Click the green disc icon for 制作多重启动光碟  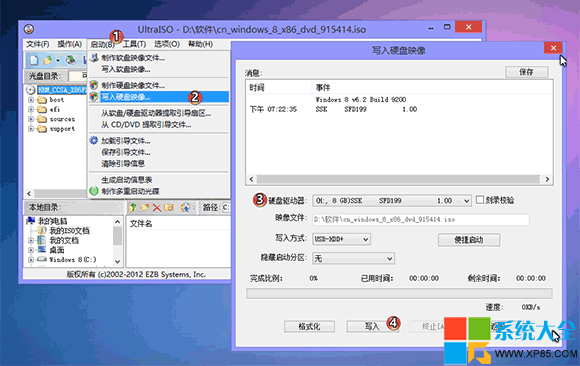(x=94, y=191)
